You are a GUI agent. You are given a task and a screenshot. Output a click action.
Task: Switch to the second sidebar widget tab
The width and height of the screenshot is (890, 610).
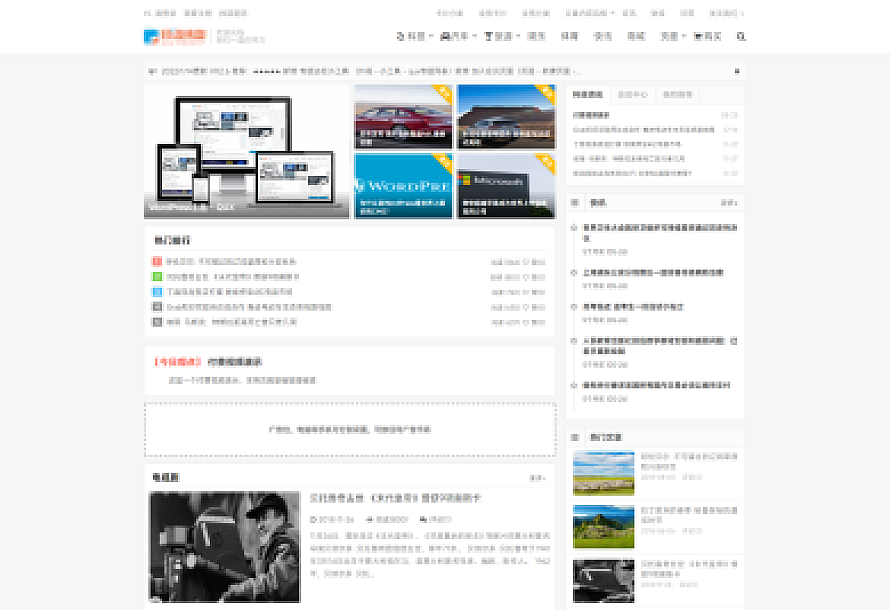[x=632, y=95]
